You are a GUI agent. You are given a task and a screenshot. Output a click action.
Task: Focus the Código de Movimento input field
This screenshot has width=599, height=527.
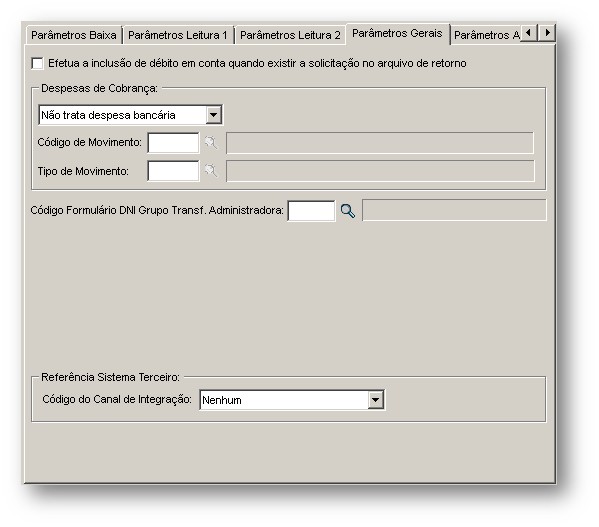tap(173, 143)
